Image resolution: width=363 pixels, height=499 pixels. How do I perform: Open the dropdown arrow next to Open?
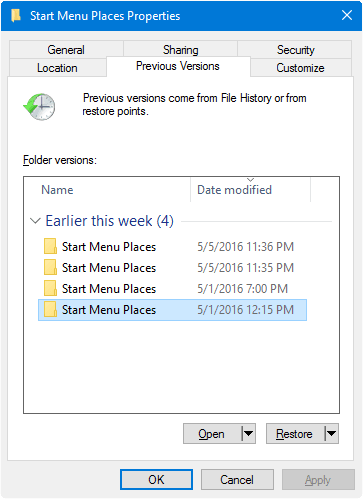pos(248,434)
